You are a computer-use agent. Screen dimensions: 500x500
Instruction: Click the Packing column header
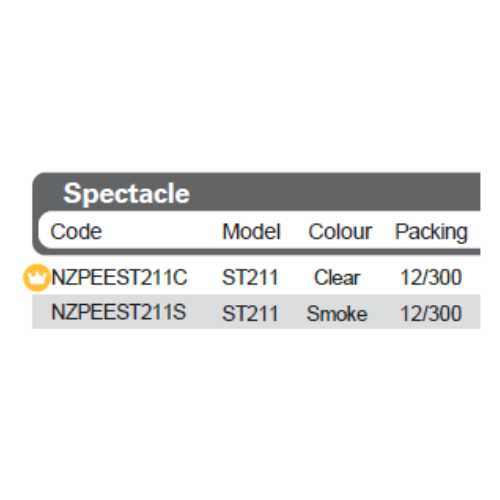431,232
